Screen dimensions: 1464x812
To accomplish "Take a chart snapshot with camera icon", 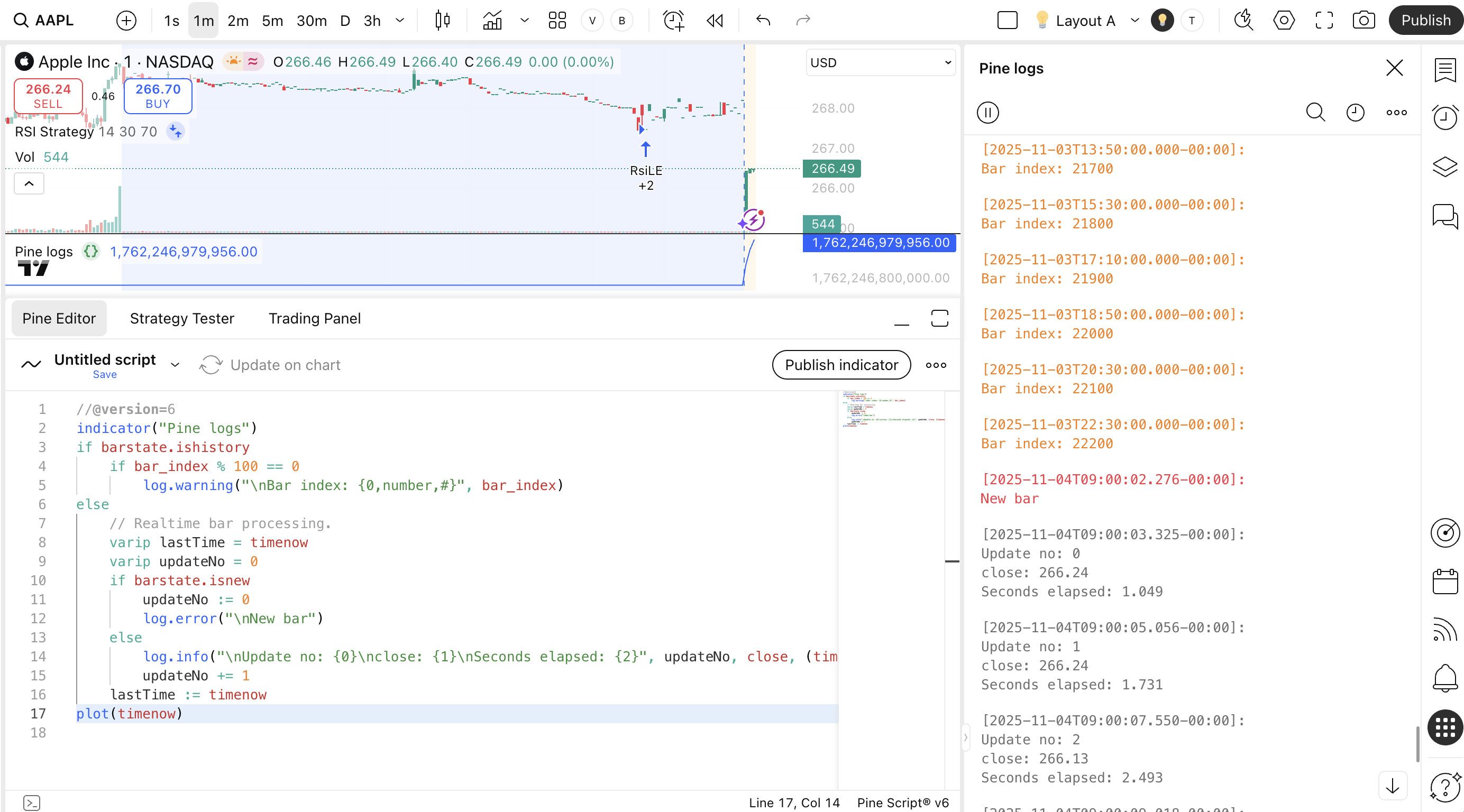I will click(x=1364, y=21).
